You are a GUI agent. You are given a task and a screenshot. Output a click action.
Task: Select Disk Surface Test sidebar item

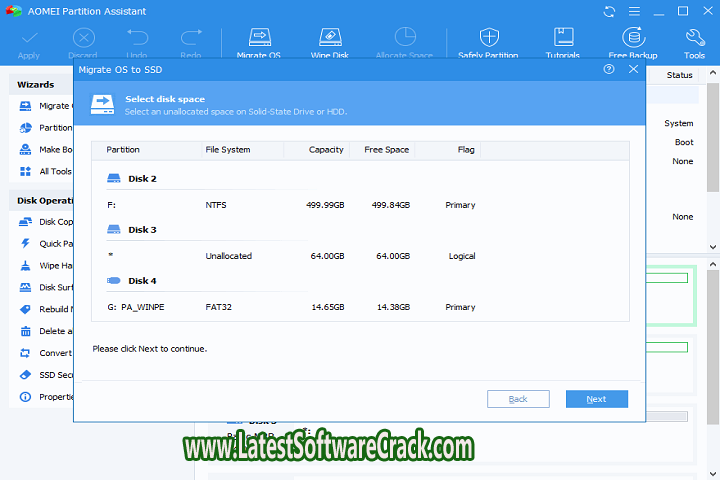45,288
